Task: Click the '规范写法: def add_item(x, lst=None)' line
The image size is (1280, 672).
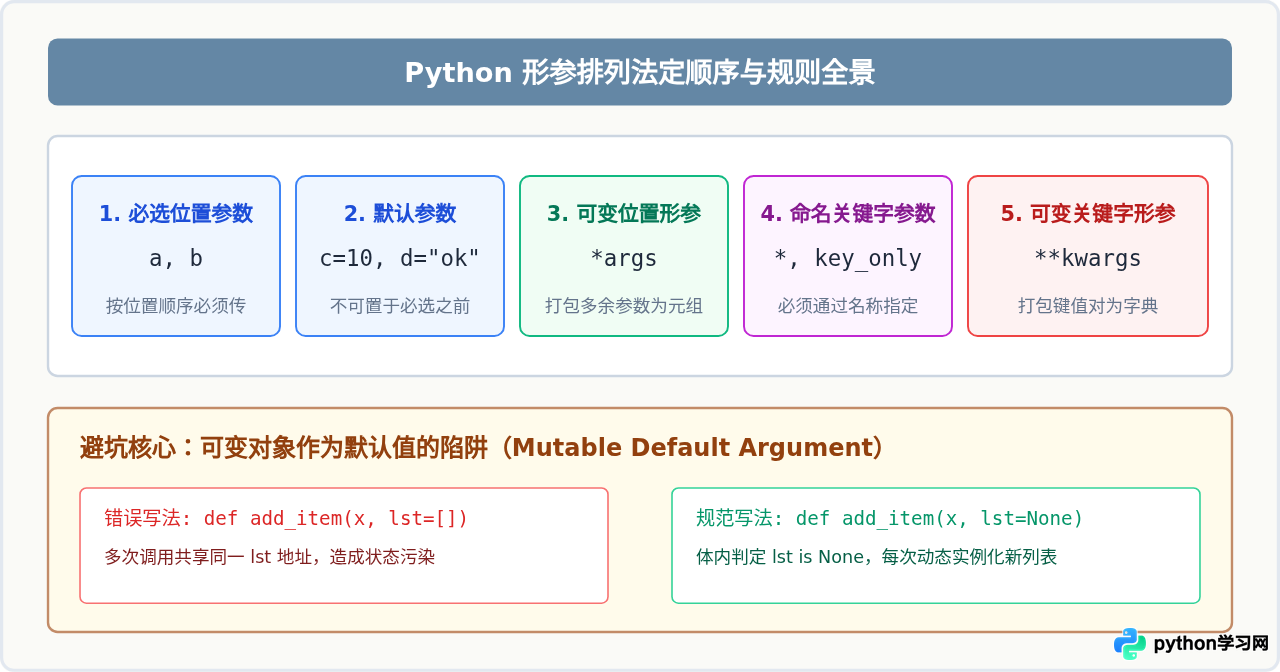Action: coord(890,518)
